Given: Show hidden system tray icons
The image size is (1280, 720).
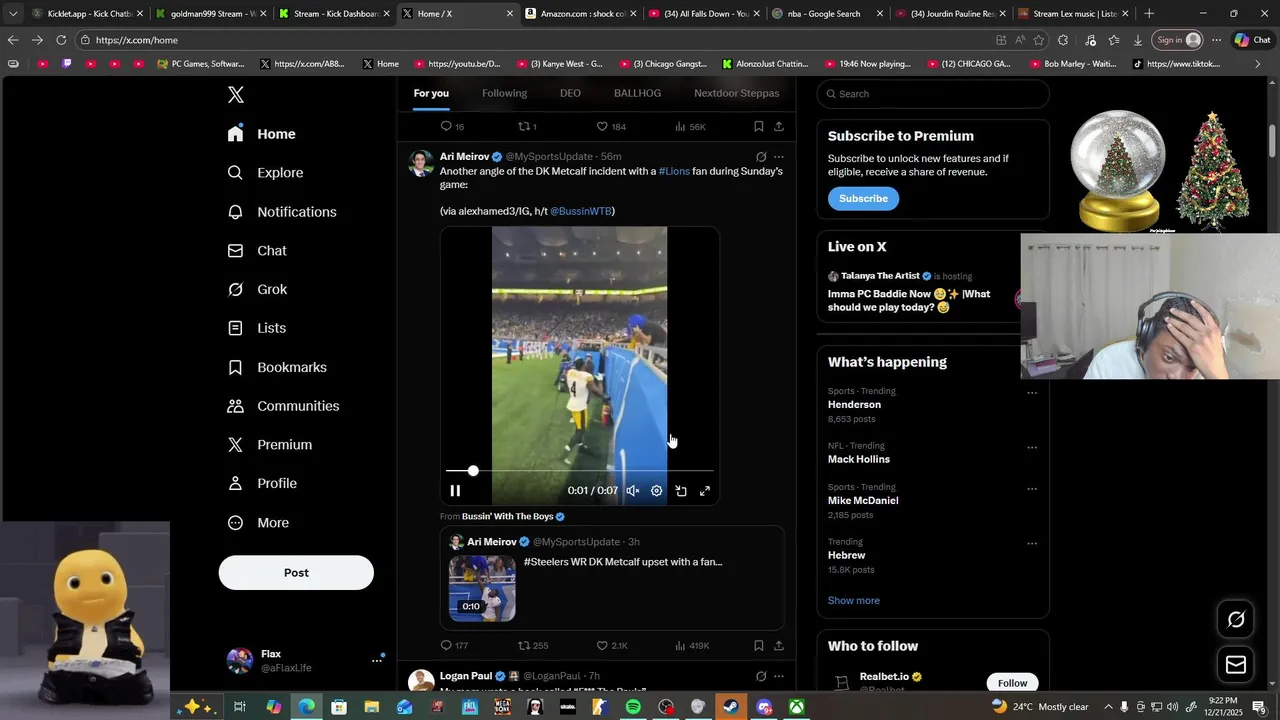Looking at the screenshot, I should click(x=1107, y=707).
